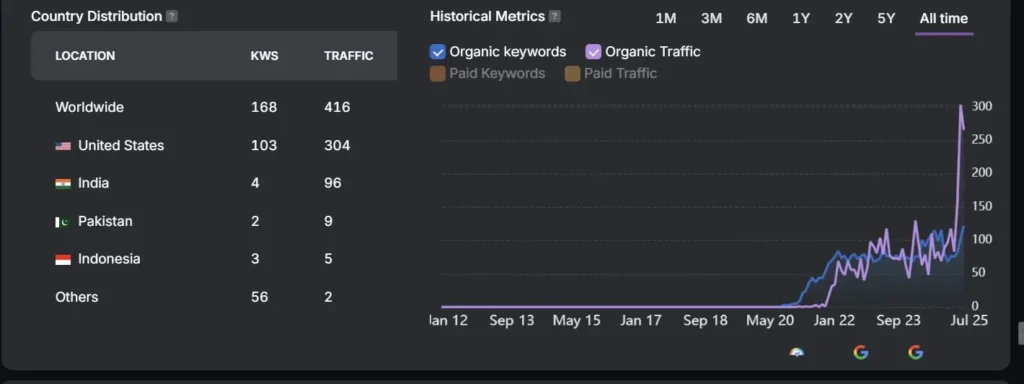Click Worldwide traffic value 416
Image resolution: width=1024 pixels, height=384 pixels.
pyautogui.click(x=337, y=107)
